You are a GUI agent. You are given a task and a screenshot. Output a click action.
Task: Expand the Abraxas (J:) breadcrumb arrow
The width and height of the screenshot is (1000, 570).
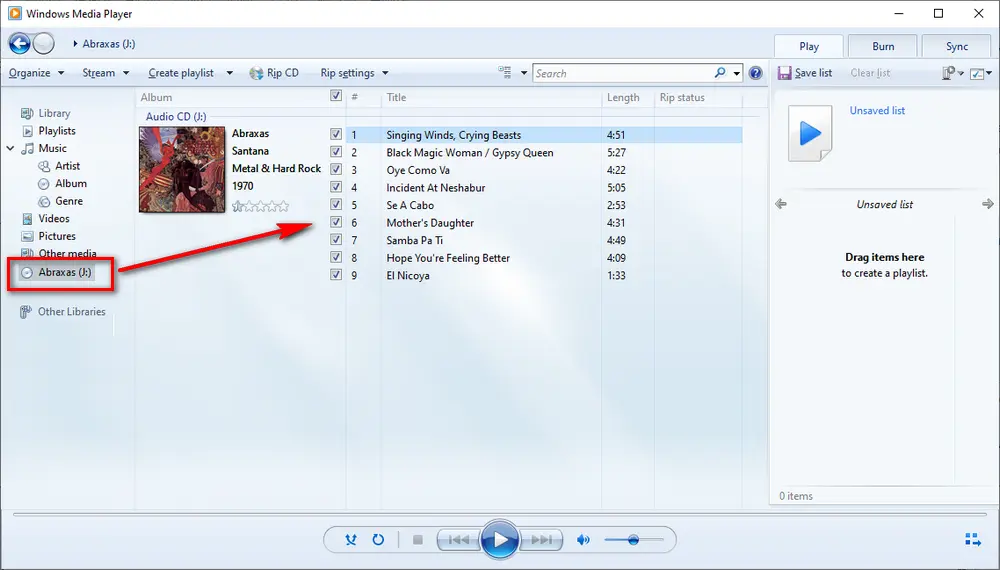pos(75,44)
